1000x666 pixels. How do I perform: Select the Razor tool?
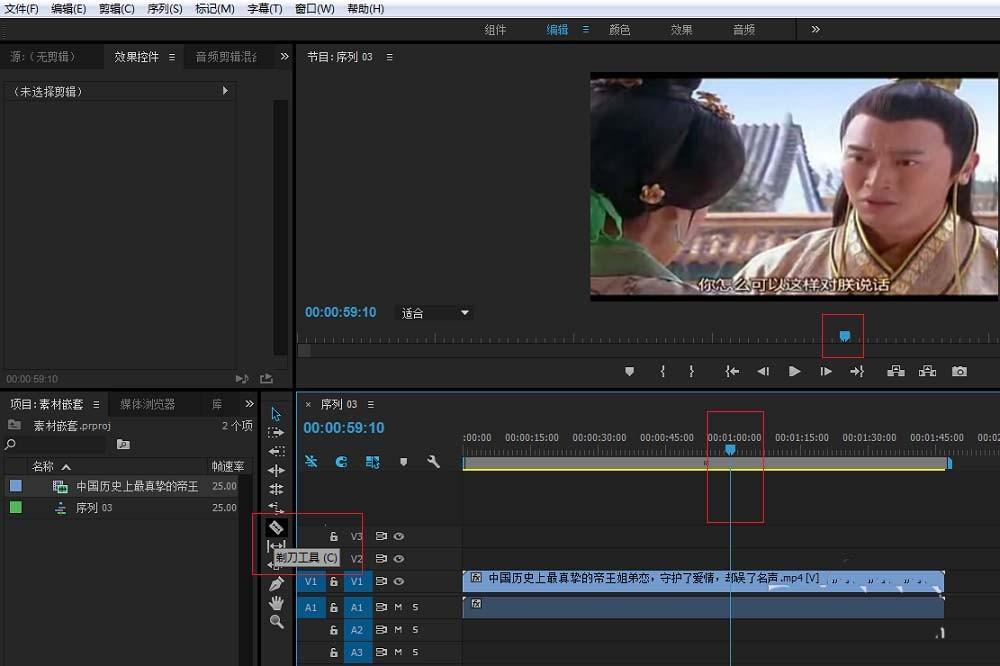tap(276, 527)
